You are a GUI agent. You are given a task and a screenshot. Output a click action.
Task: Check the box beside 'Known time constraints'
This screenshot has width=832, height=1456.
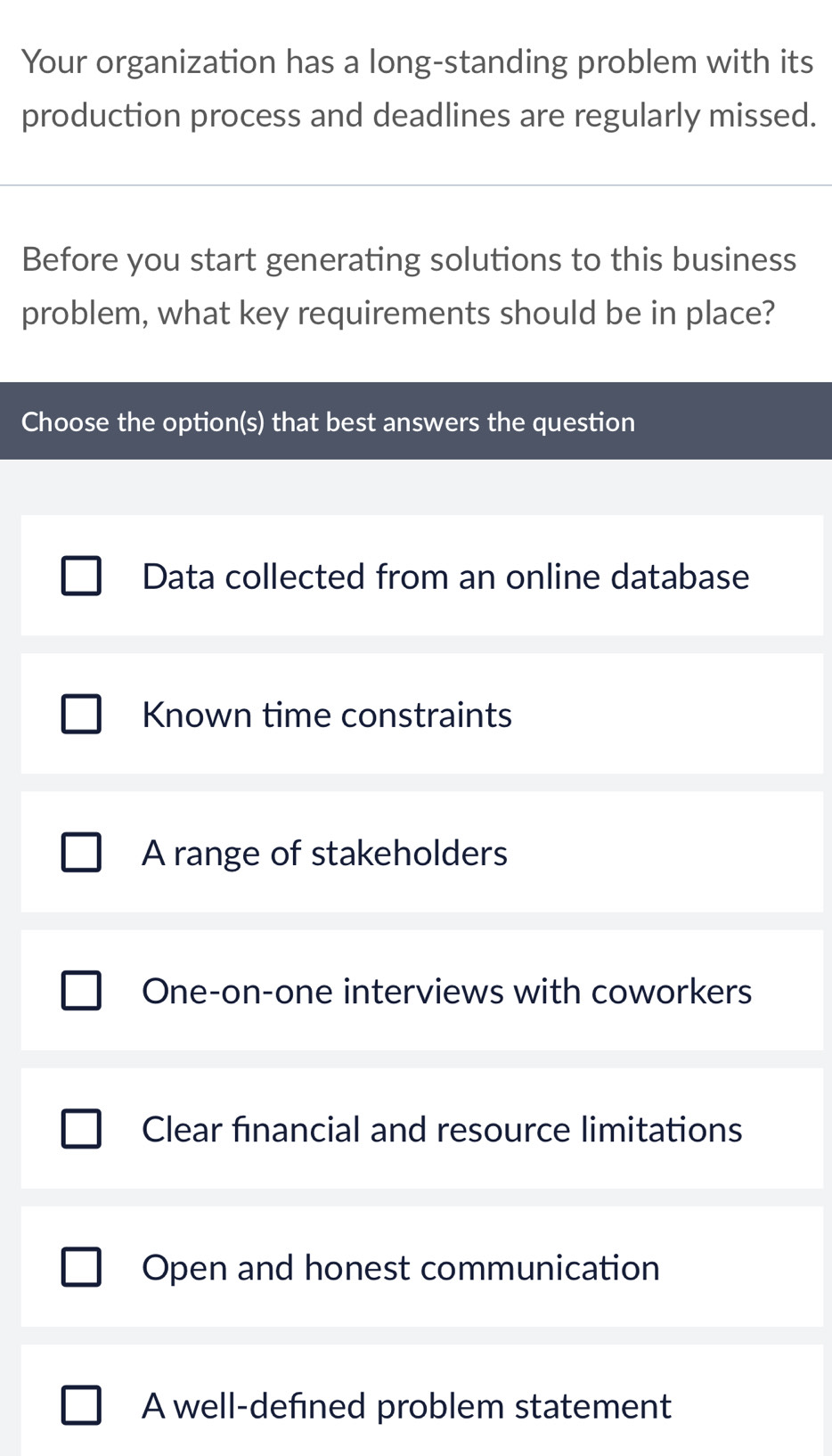click(81, 715)
